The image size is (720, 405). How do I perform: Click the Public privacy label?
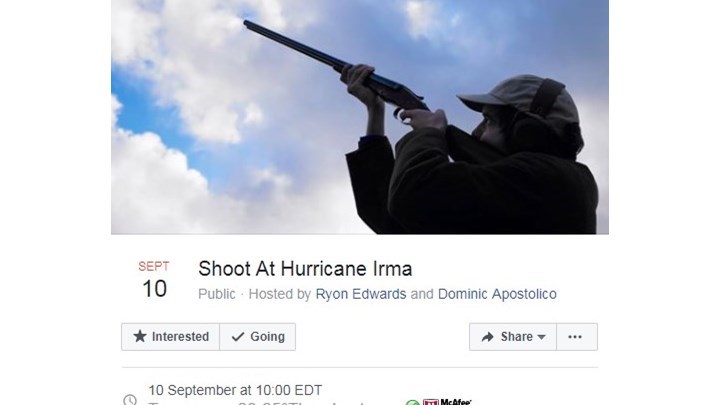pos(217,294)
